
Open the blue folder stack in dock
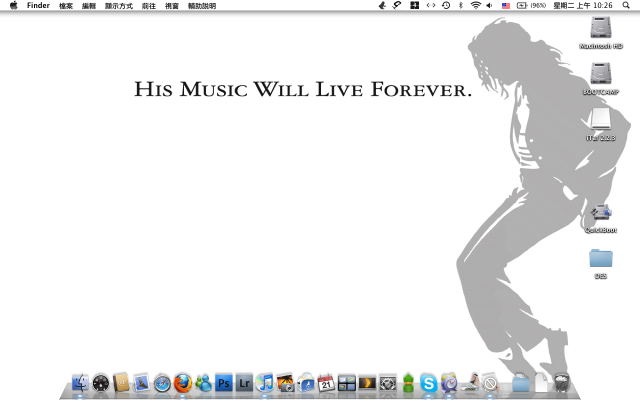tap(521, 383)
